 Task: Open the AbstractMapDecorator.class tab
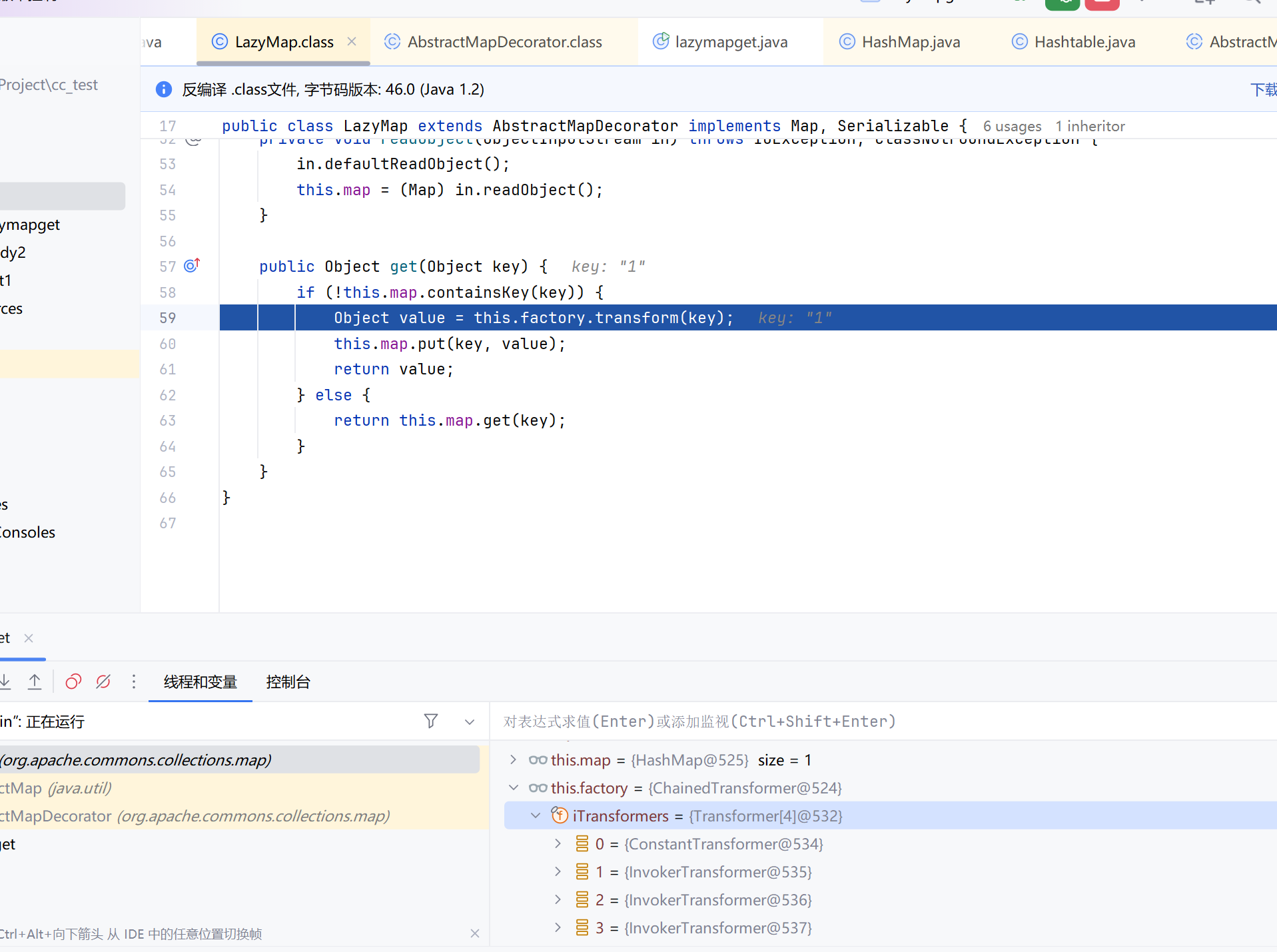(x=504, y=42)
